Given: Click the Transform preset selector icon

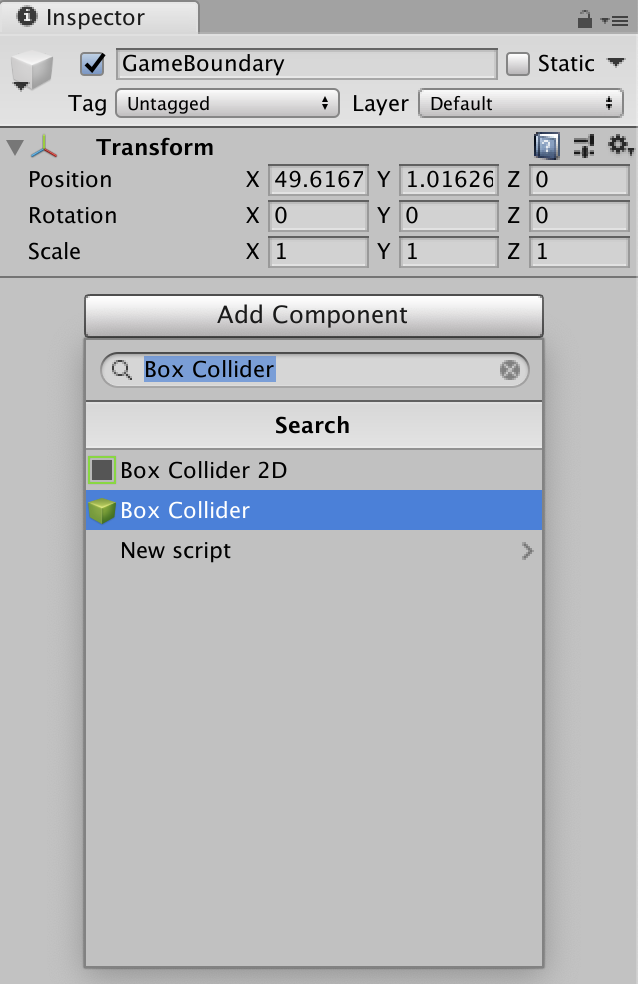Looking at the screenshot, I should click(584, 147).
